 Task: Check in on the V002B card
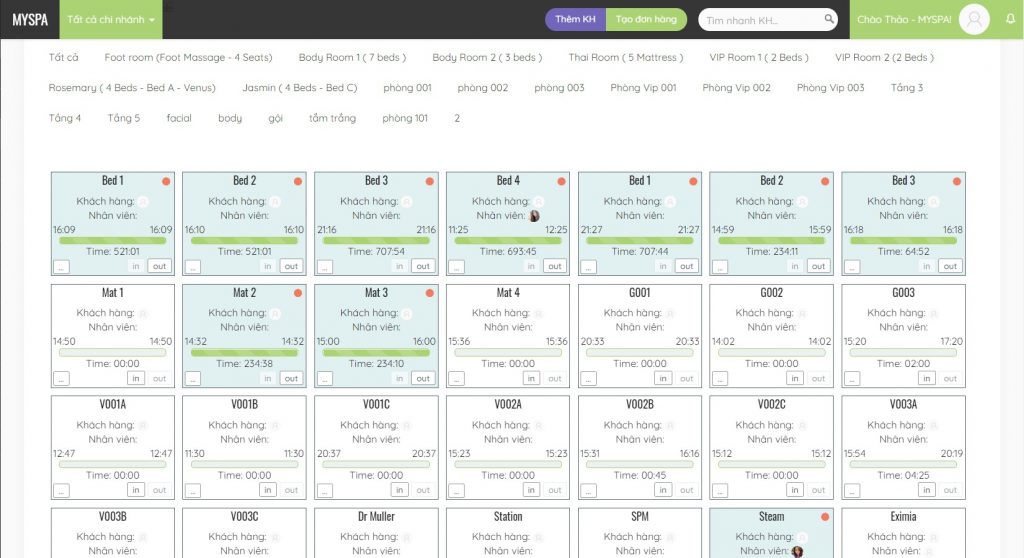pos(662,490)
